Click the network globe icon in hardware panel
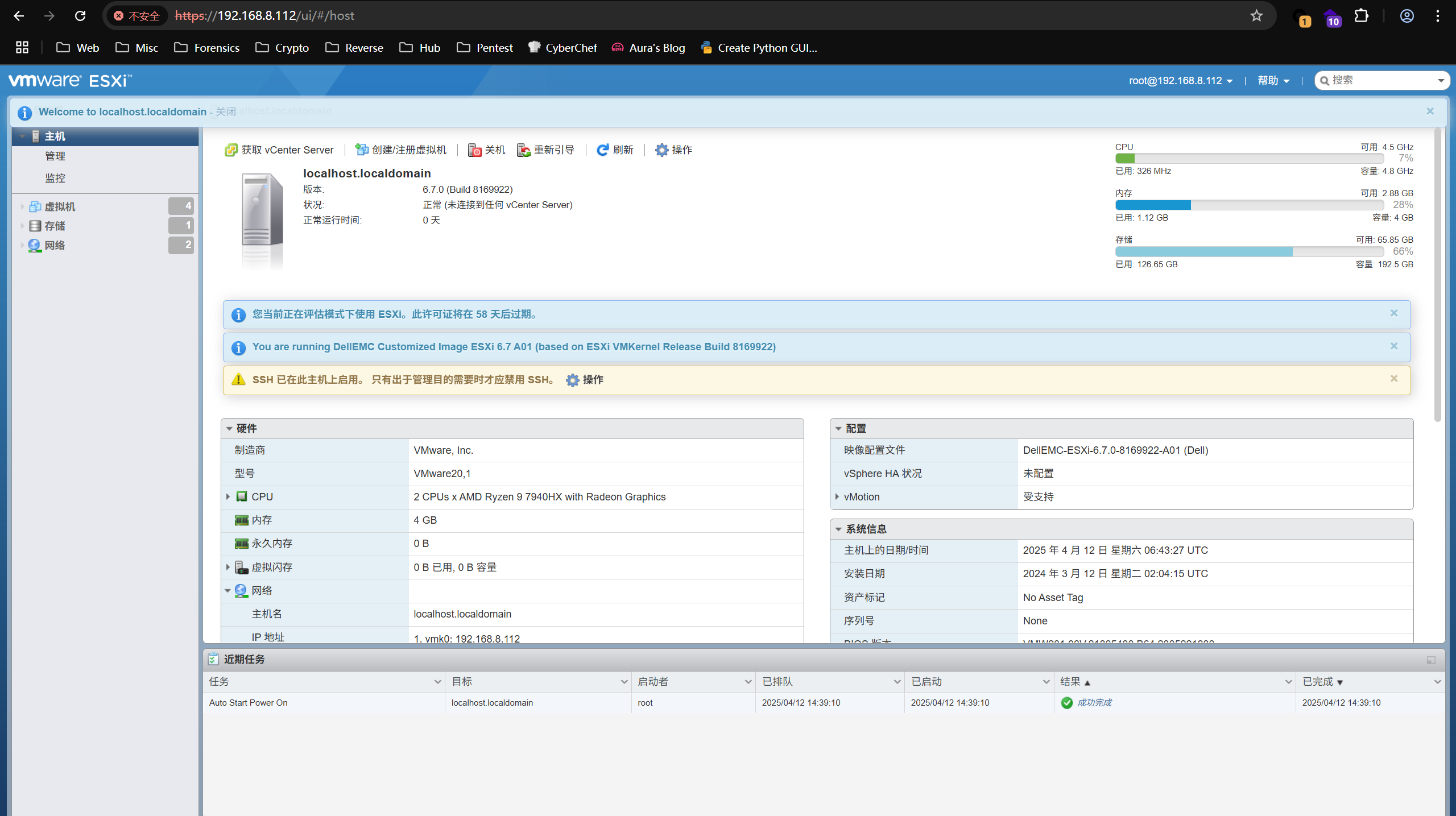 [x=241, y=591]
